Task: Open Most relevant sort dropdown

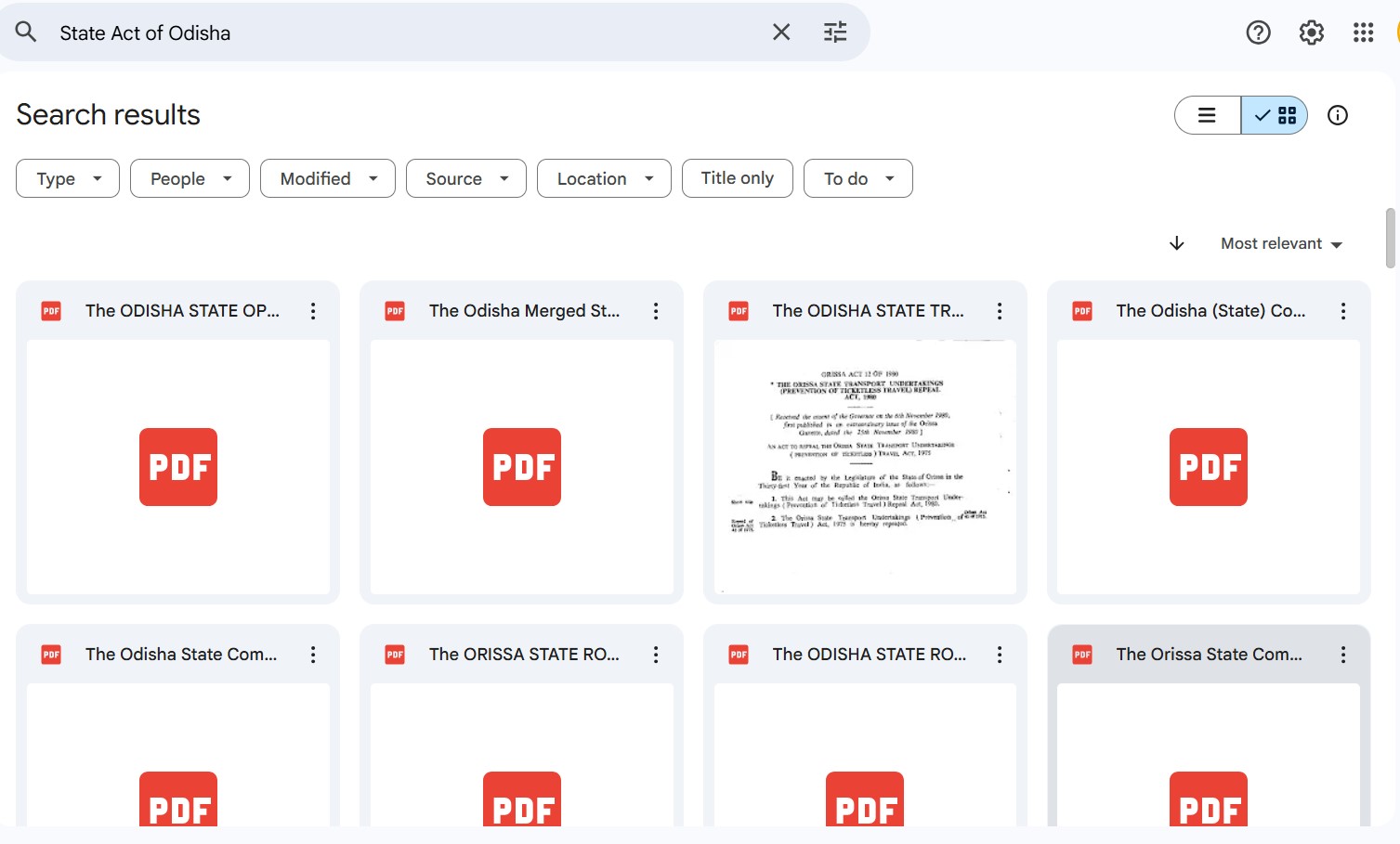Action: click(1282, 243)
